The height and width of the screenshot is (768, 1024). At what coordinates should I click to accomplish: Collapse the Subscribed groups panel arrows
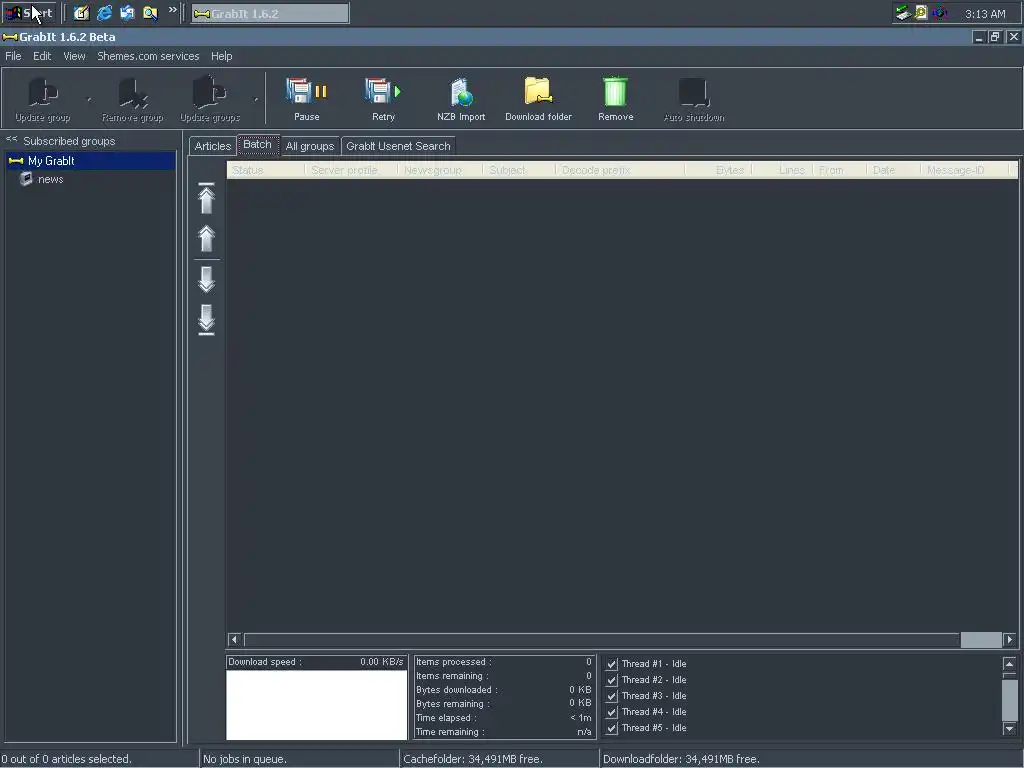point(12,139)
